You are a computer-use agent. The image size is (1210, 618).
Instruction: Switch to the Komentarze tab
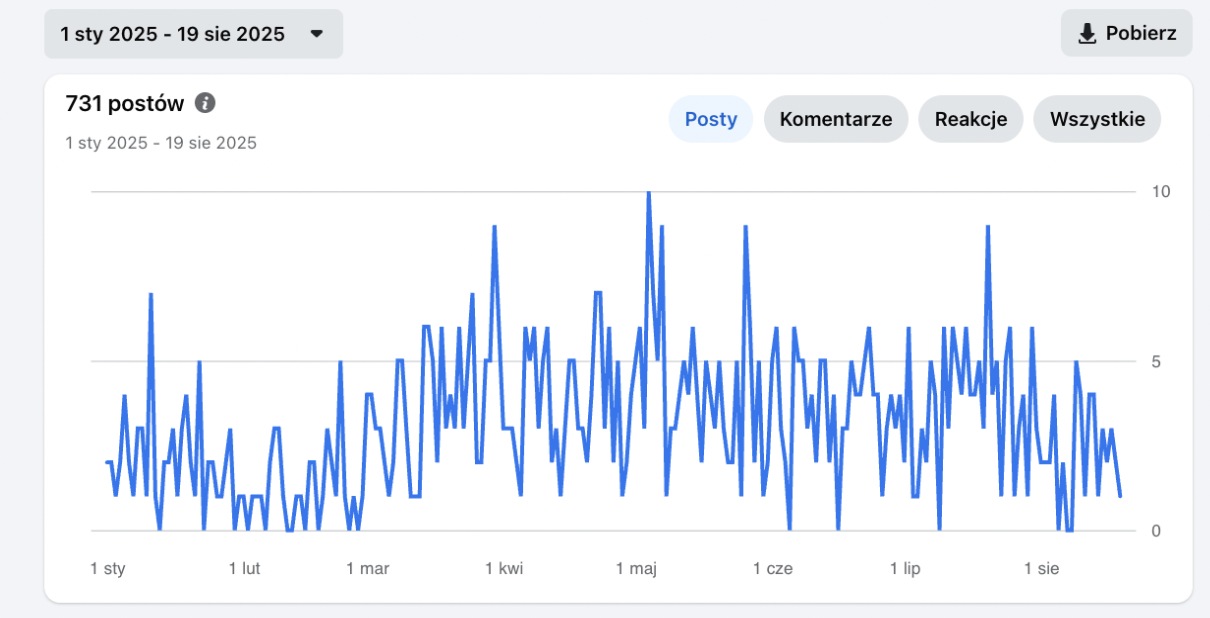(x=835, y=119)
